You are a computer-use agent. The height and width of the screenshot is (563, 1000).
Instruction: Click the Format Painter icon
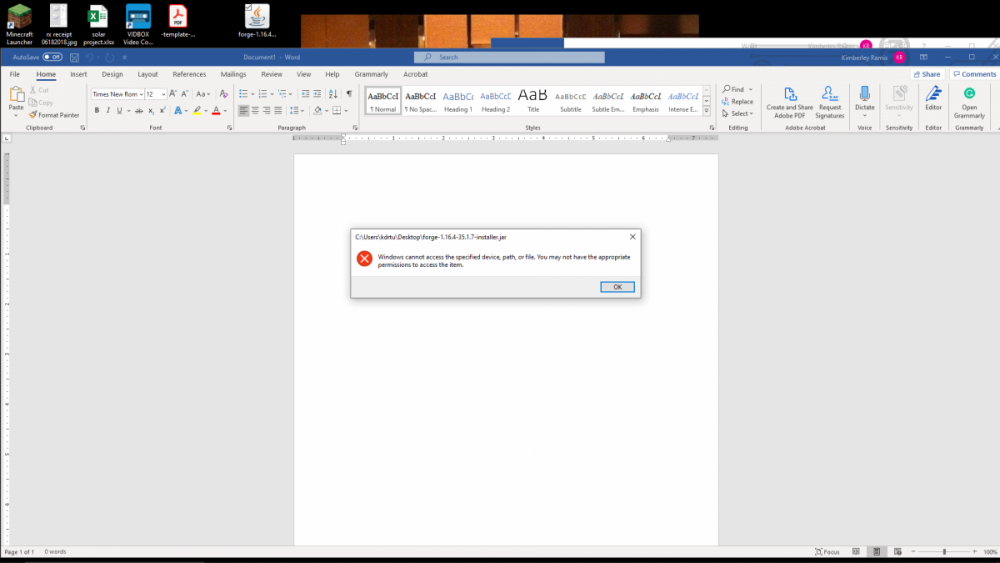[x=34, y=115]
